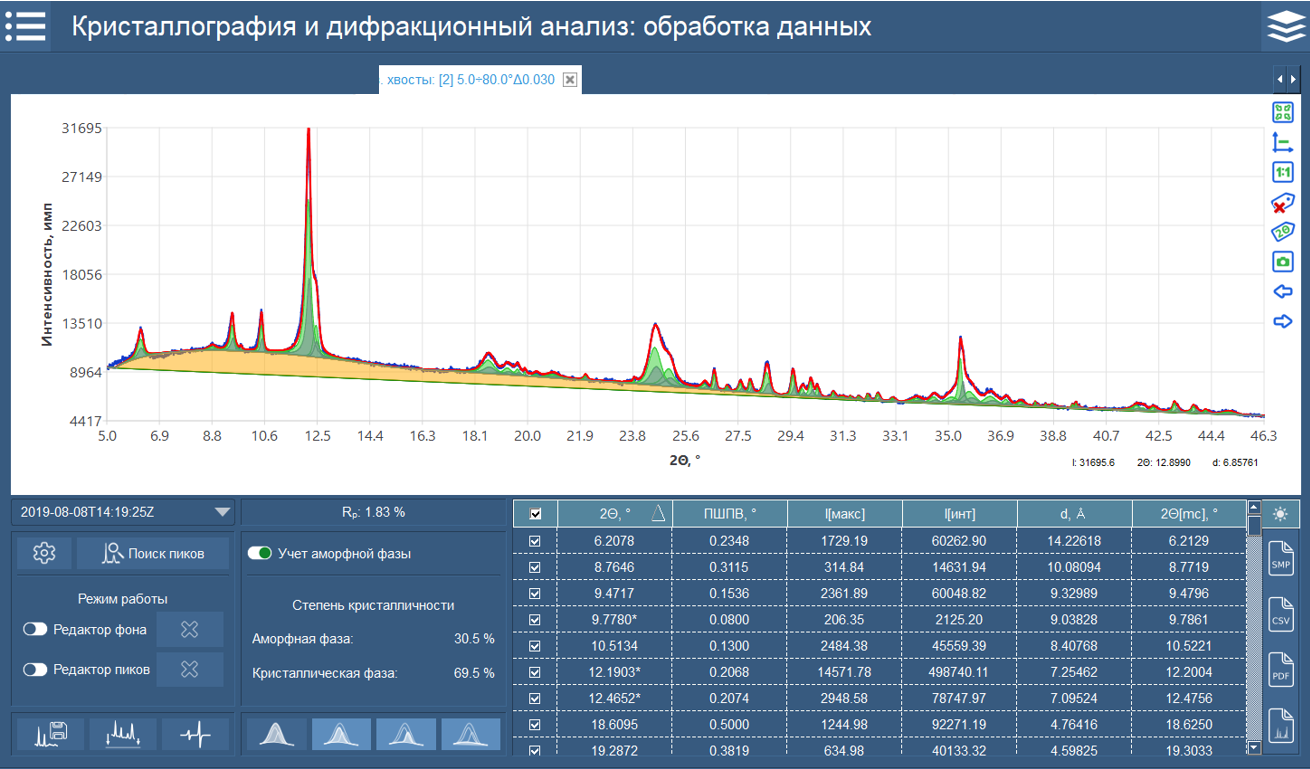The width and height of the screenshot is (1310, 769).
Task: Open the peak processing settings gear
Action: [44, 552]
